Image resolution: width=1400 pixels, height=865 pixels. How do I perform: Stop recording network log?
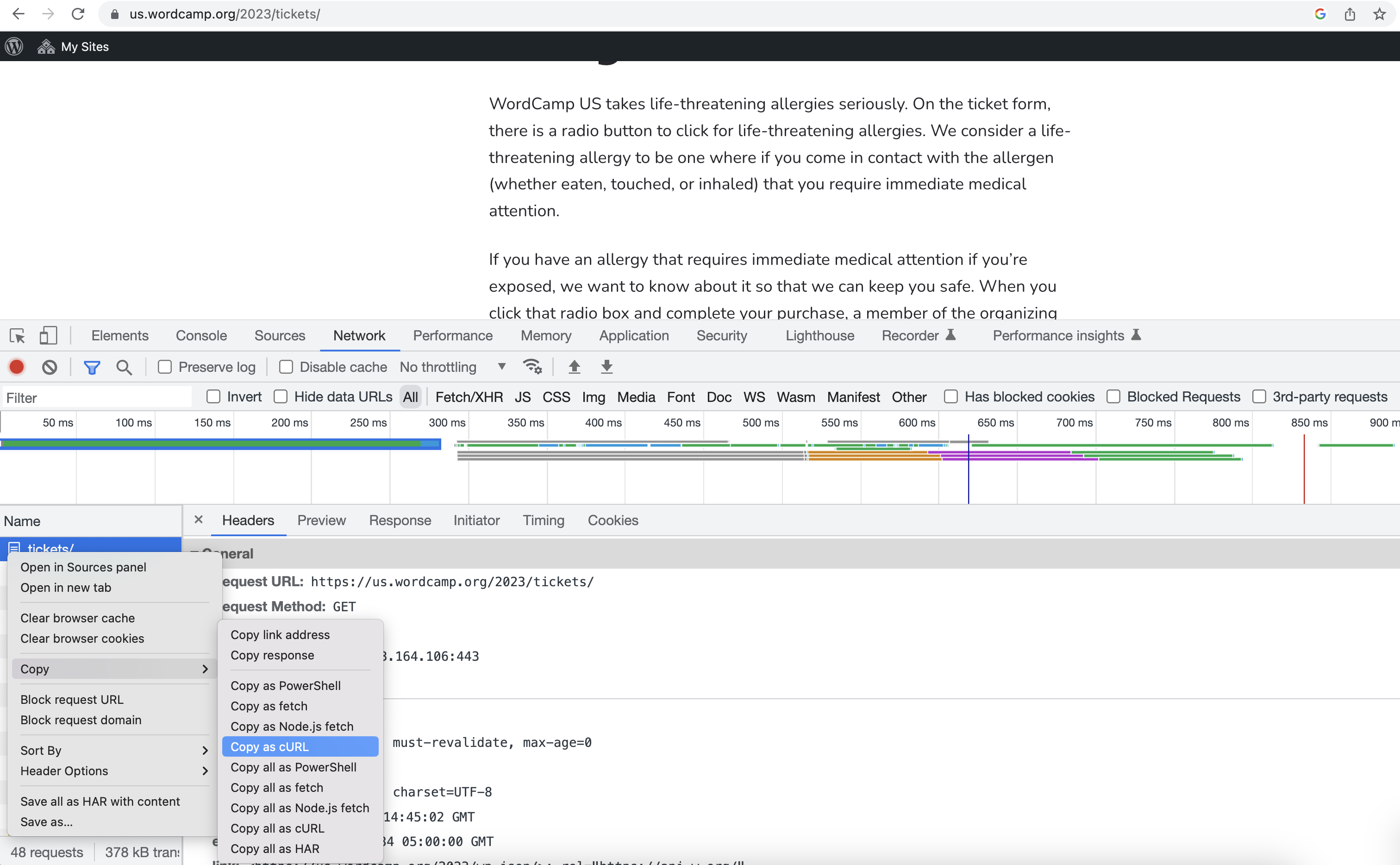17,367
